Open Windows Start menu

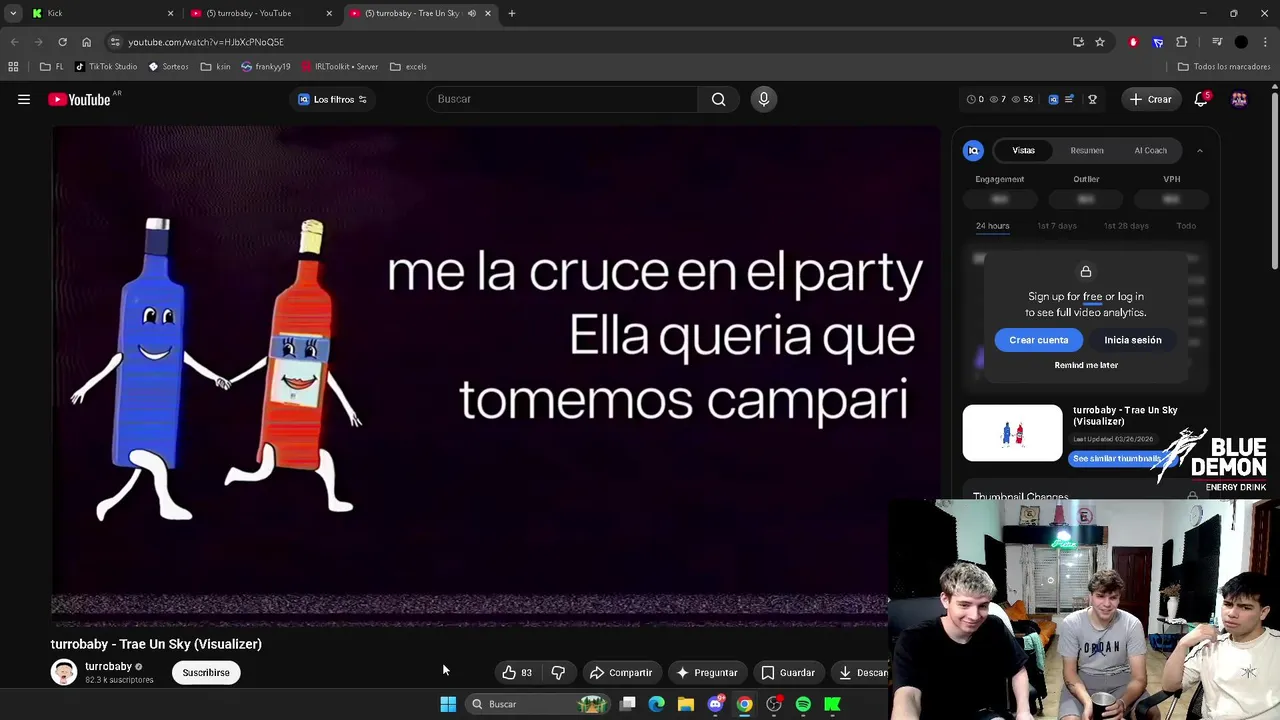point(448,704)
